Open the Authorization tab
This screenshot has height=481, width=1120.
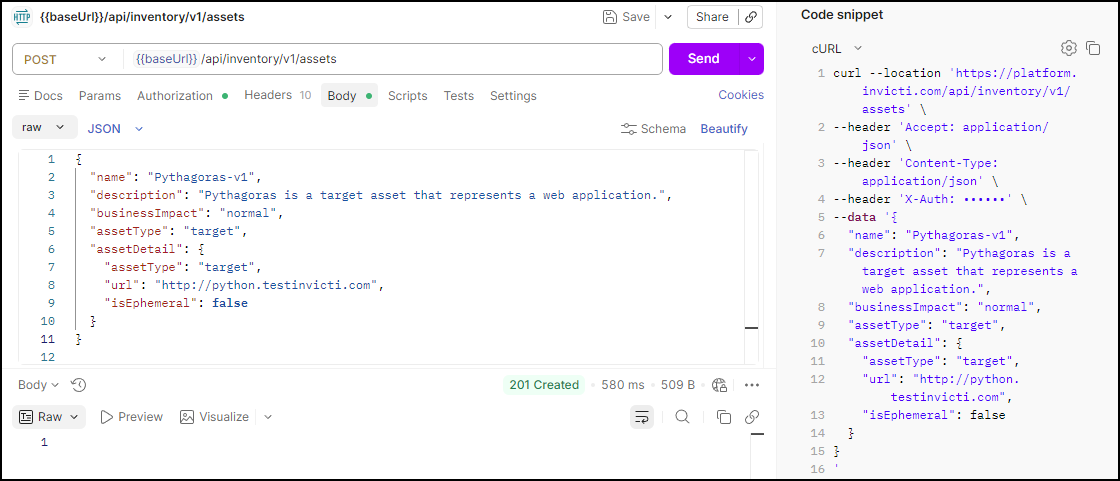pyautogui.click(x=175, y=96)
